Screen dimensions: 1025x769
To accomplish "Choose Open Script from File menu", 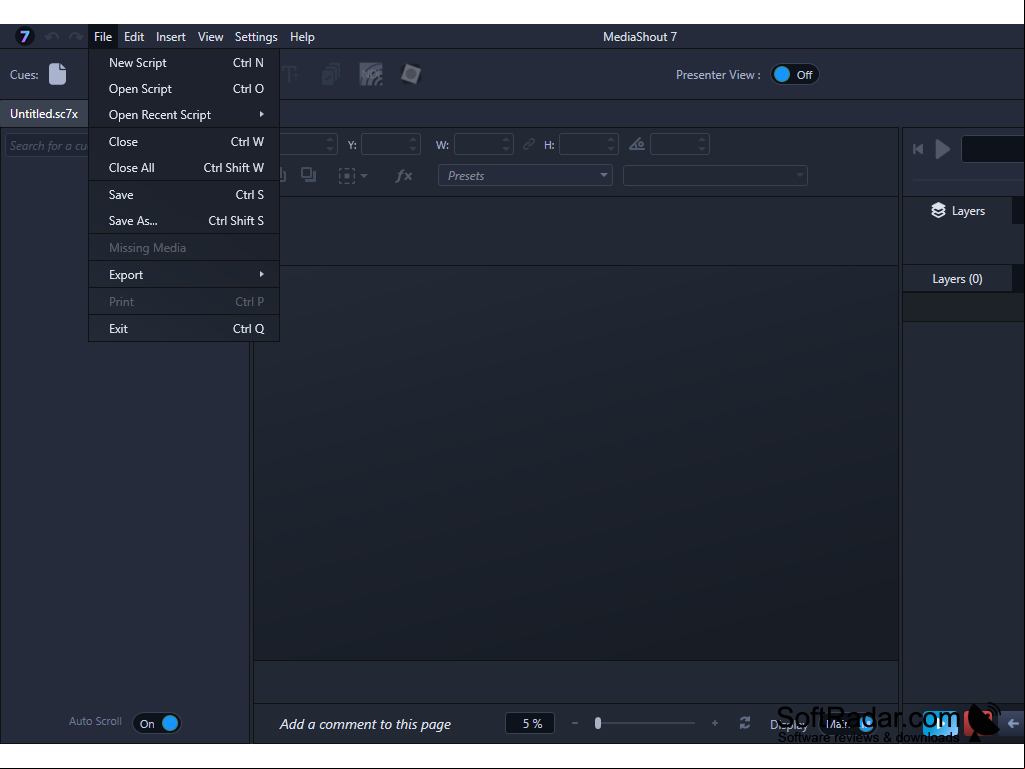I will 184,89.
